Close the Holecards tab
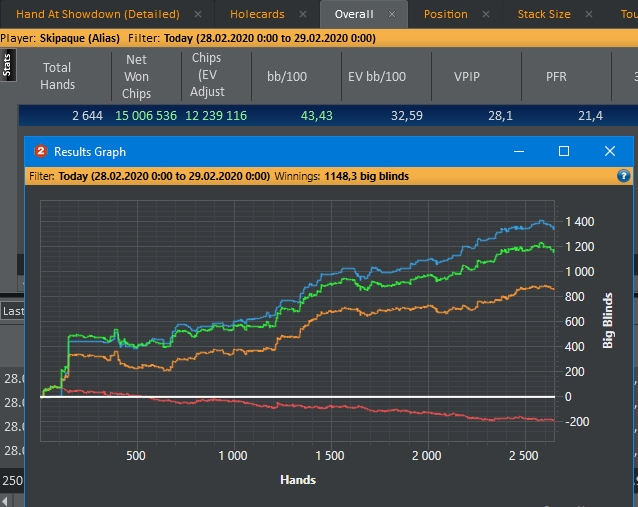The height and width of the screenshot is (507, 638). (x=303, y=14)
